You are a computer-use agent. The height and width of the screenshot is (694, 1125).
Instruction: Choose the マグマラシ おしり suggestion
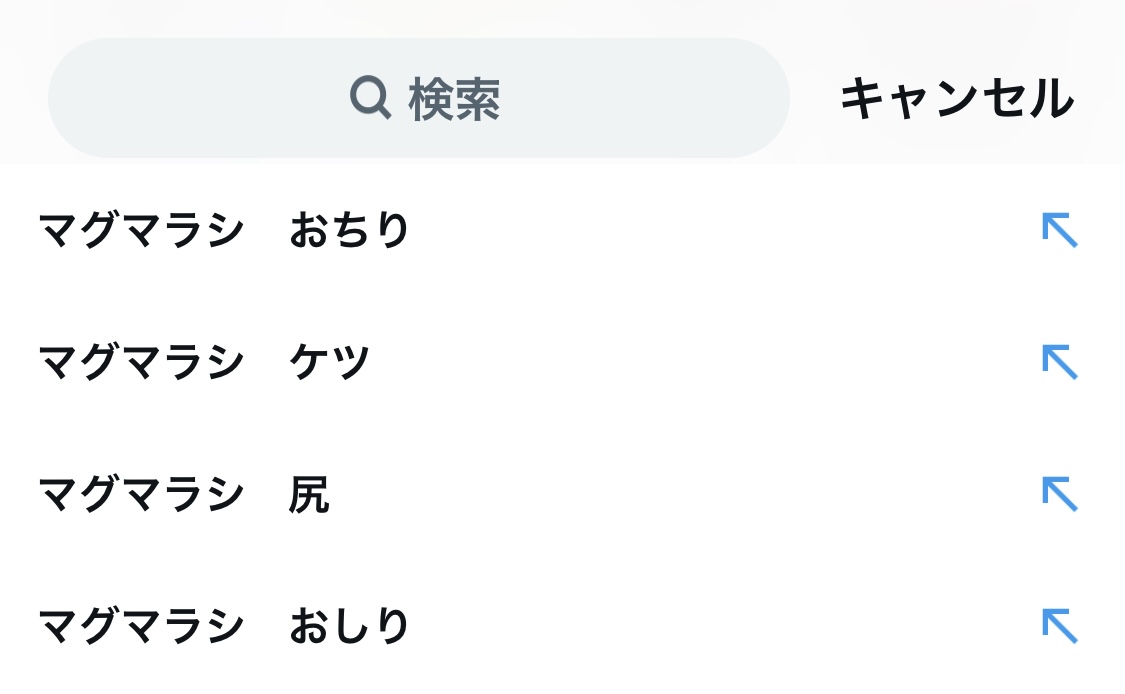pos(562,626)
